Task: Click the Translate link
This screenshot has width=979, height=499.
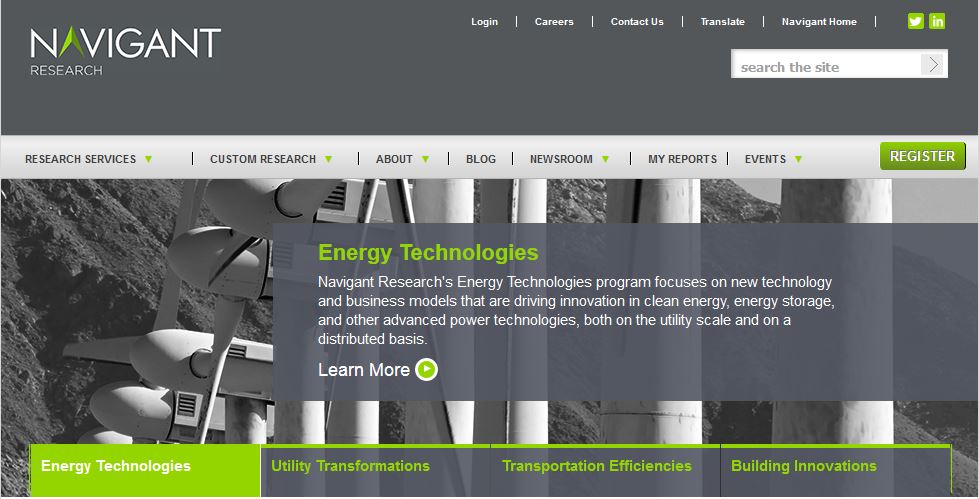Action: click(722, 21)
